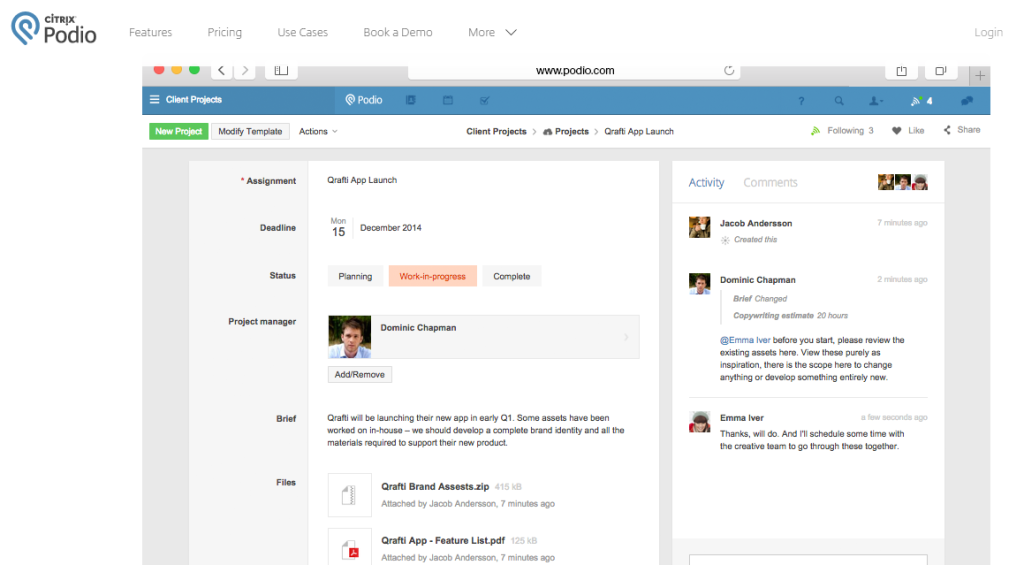This screenshot has height=565, width=1024.
Task: Open the calendar icon in blue bar
Action: click(448, 100)
